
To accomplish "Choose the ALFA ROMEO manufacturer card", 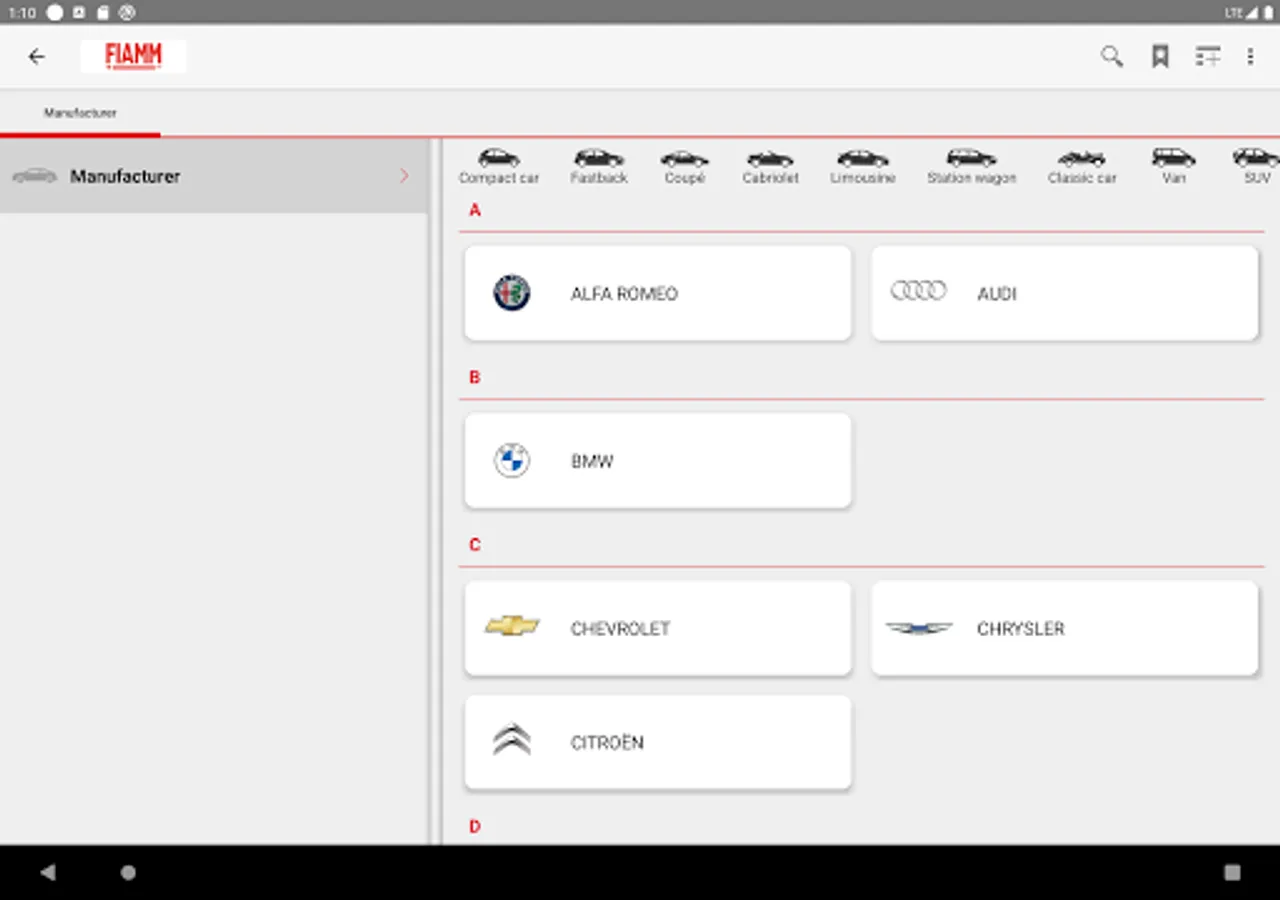I will (658, 293).
